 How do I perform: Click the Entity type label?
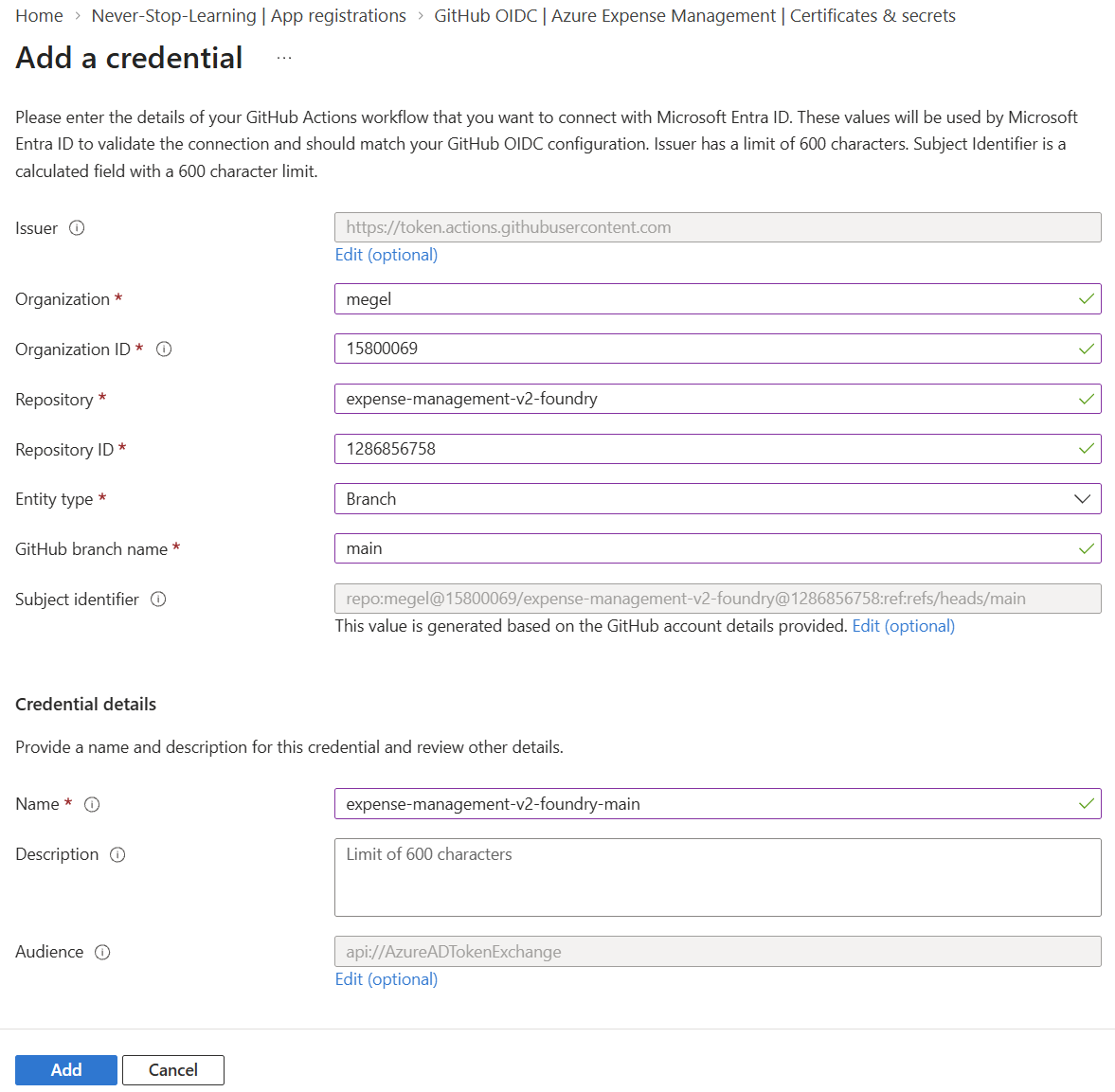pos(54,499)
